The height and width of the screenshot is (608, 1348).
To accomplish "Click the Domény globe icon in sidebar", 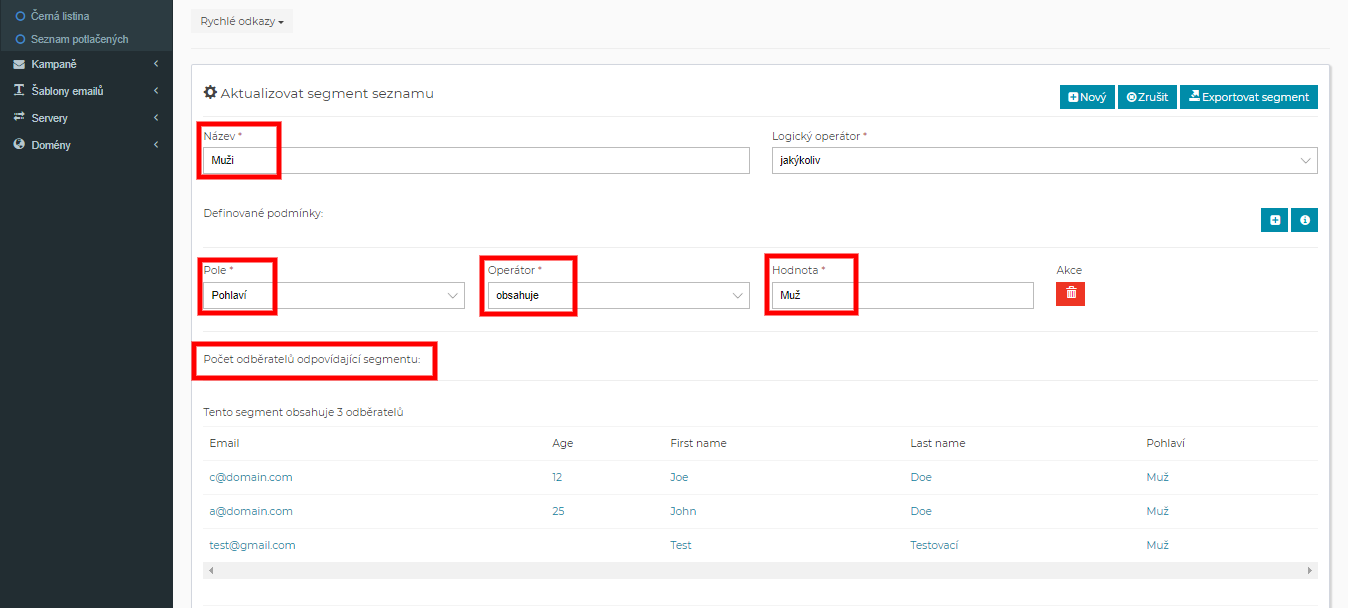I will [x=19, y=145].
